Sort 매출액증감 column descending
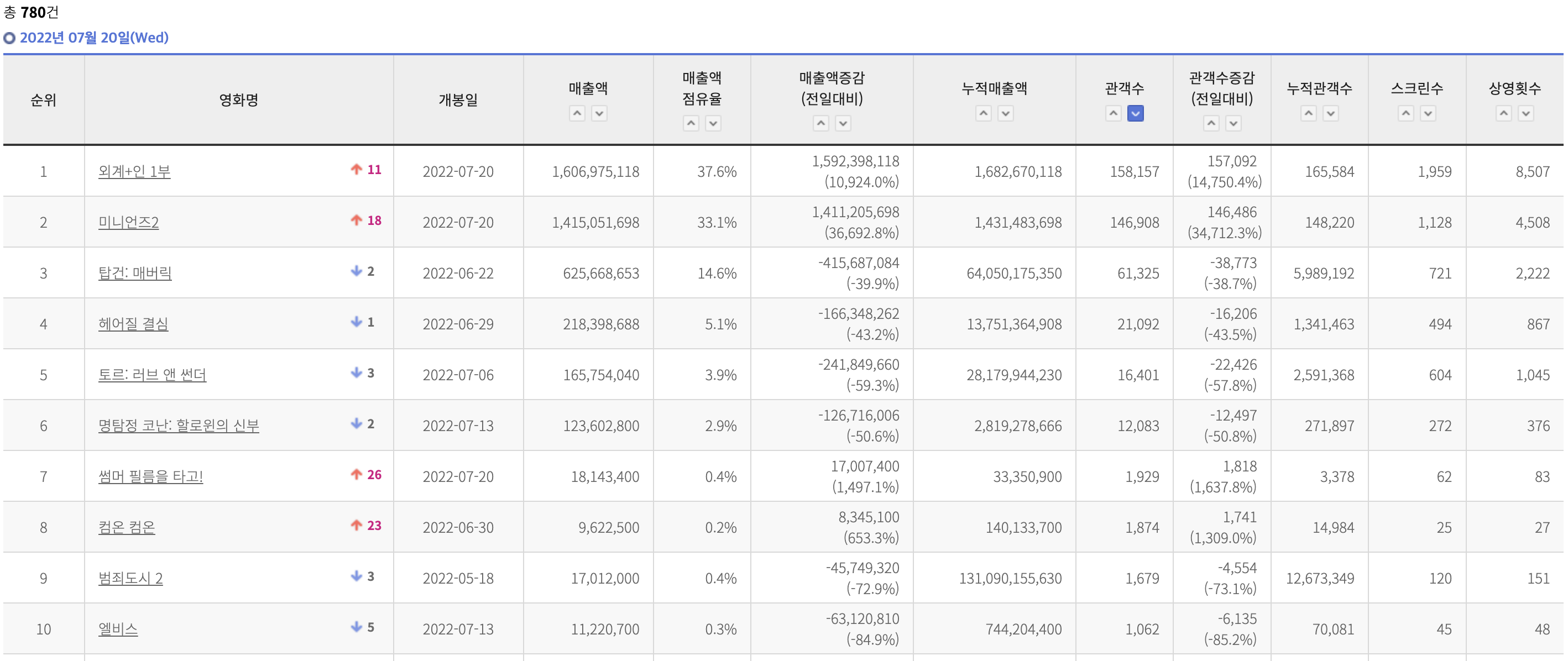The height and width of the screenshot is (661, 1568). (843, 124)
